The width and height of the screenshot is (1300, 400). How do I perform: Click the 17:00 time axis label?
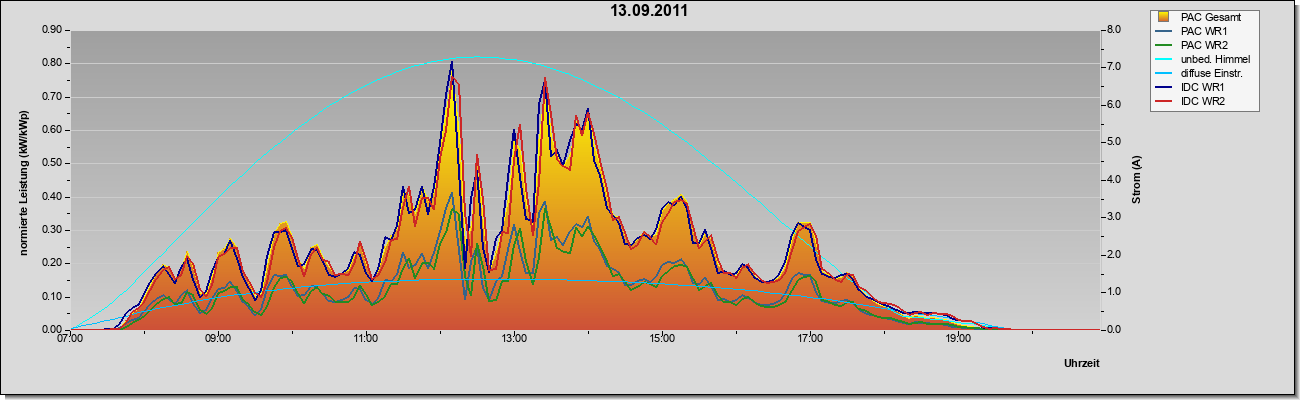810,338
